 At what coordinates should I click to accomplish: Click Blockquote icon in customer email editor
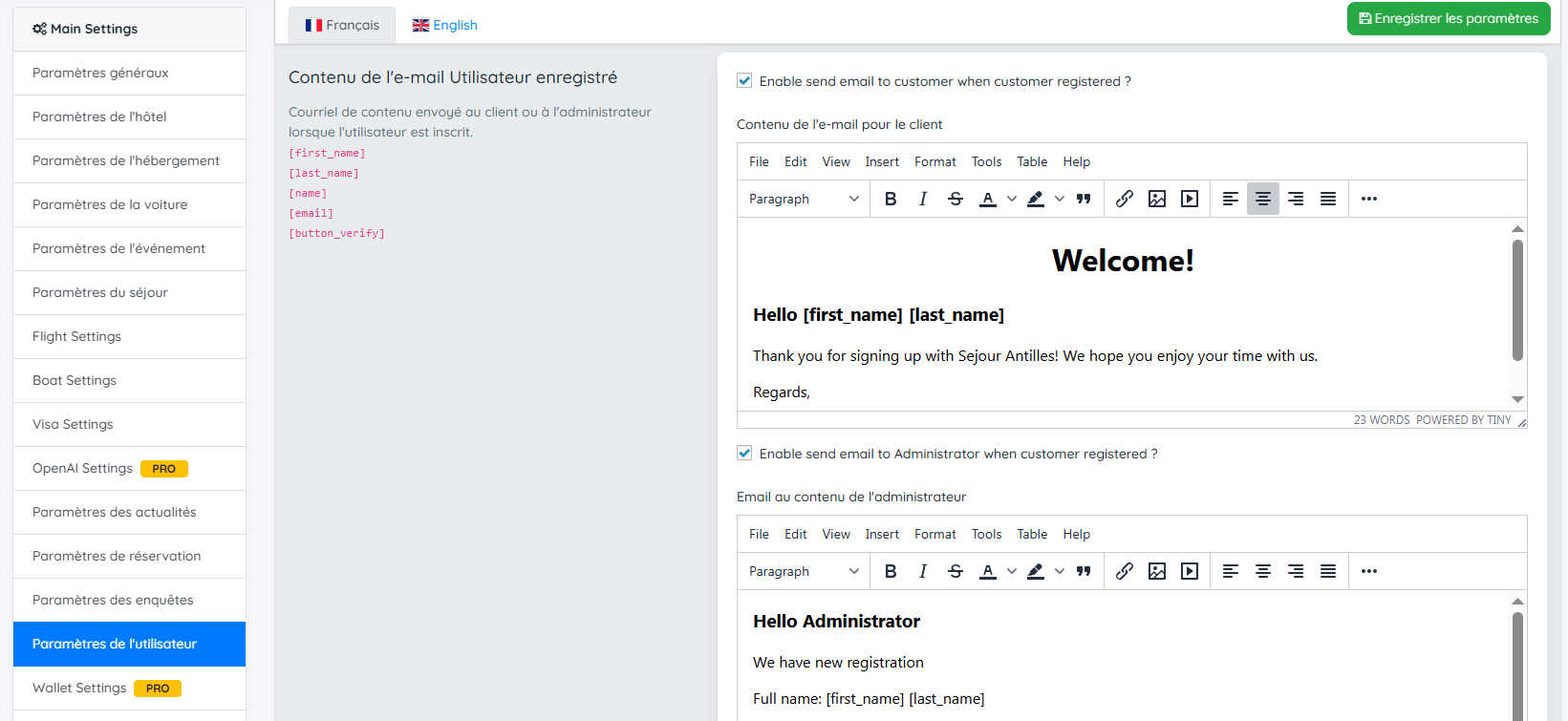[x=1084, y=199]
